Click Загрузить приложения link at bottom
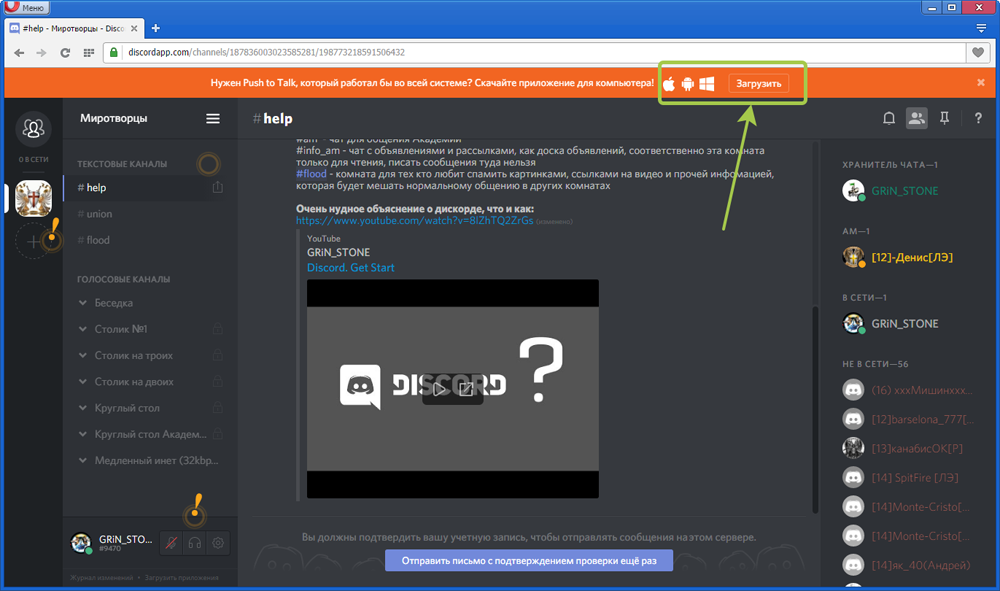The height and width of the screenshot is (591, 1000). 182,578
